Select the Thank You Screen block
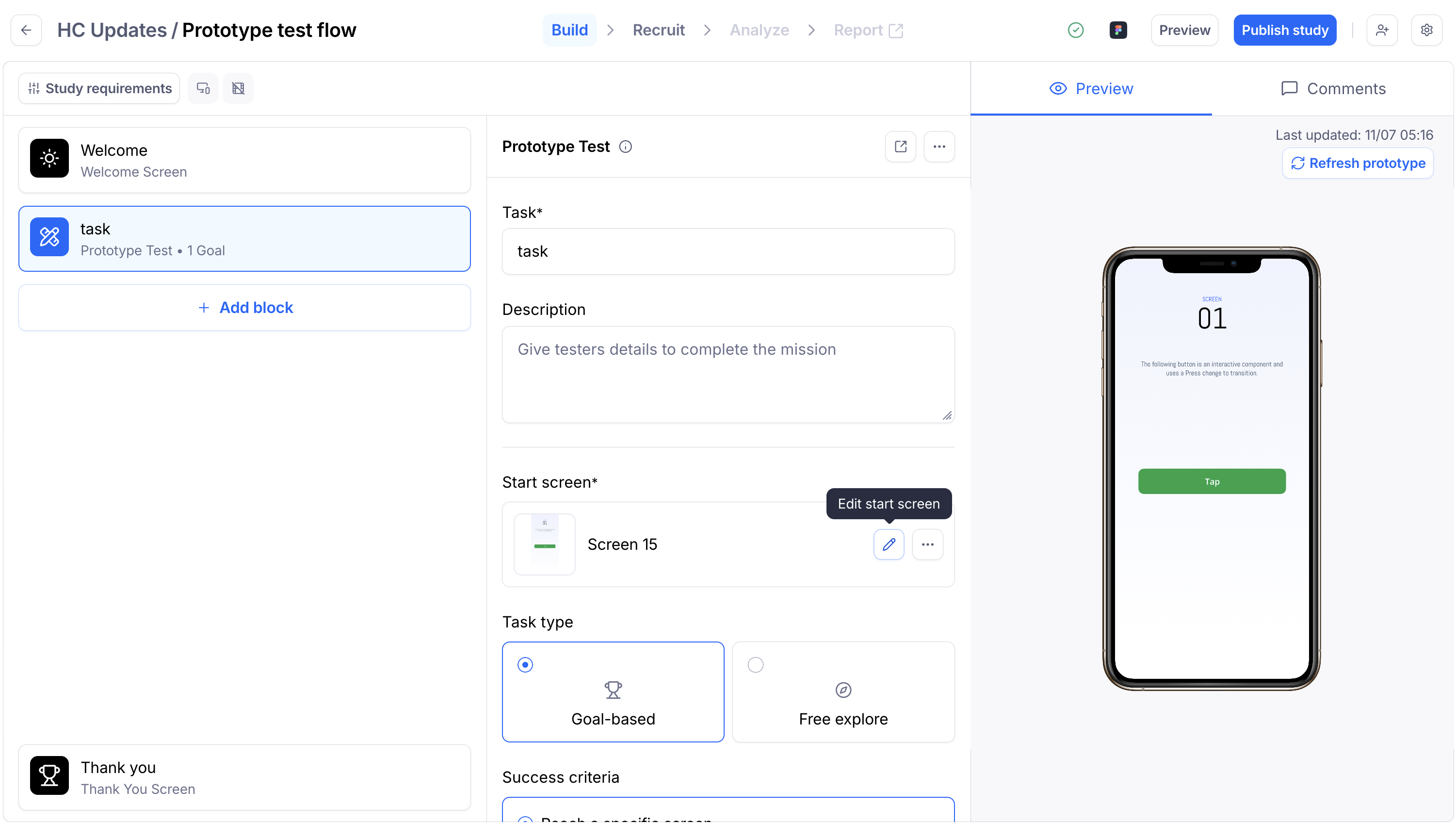Viewport: 1456px width, 823px height. coord(245,778)
